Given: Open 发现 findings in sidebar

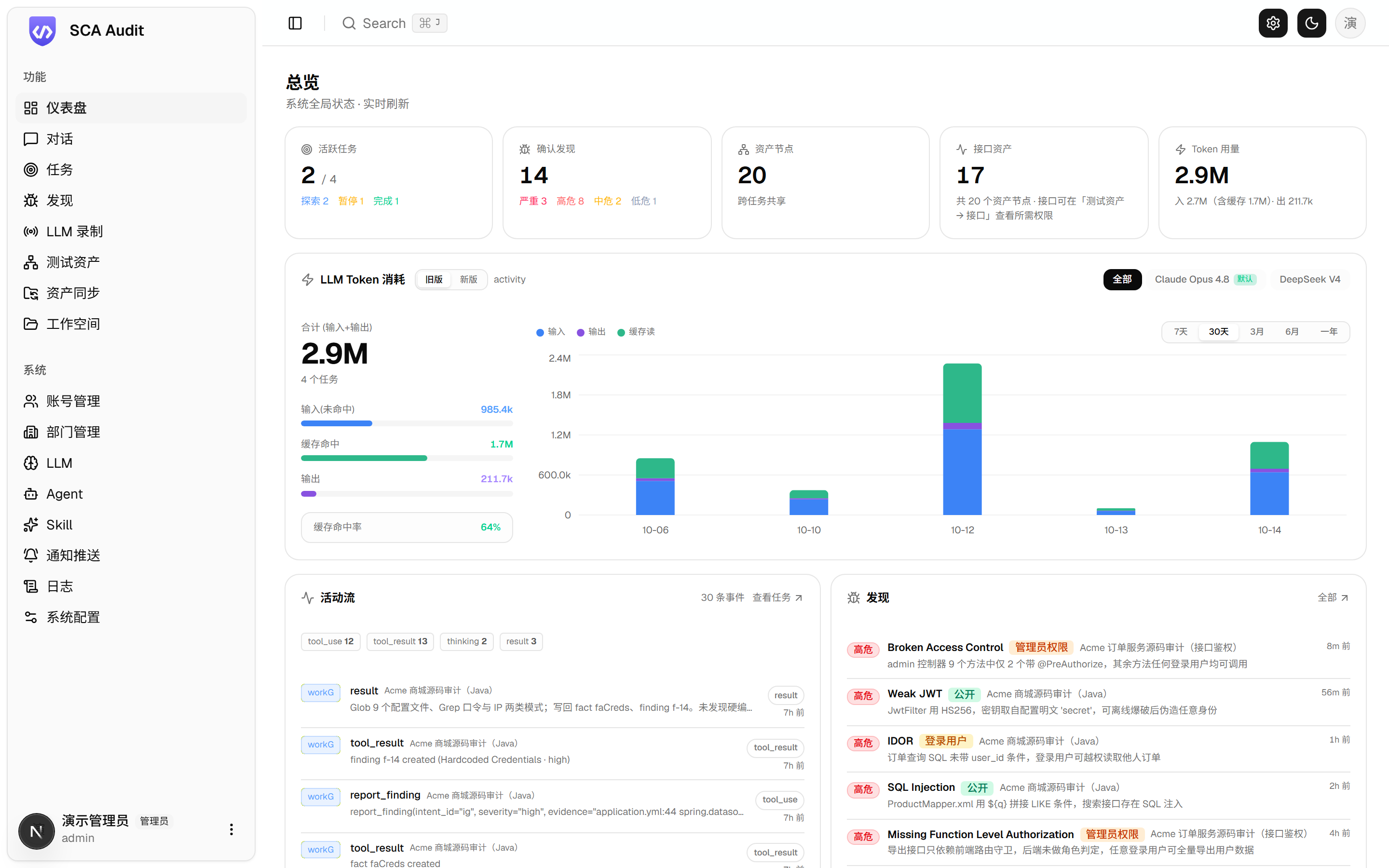Looking at the screenshot, I should click(131, 200).
